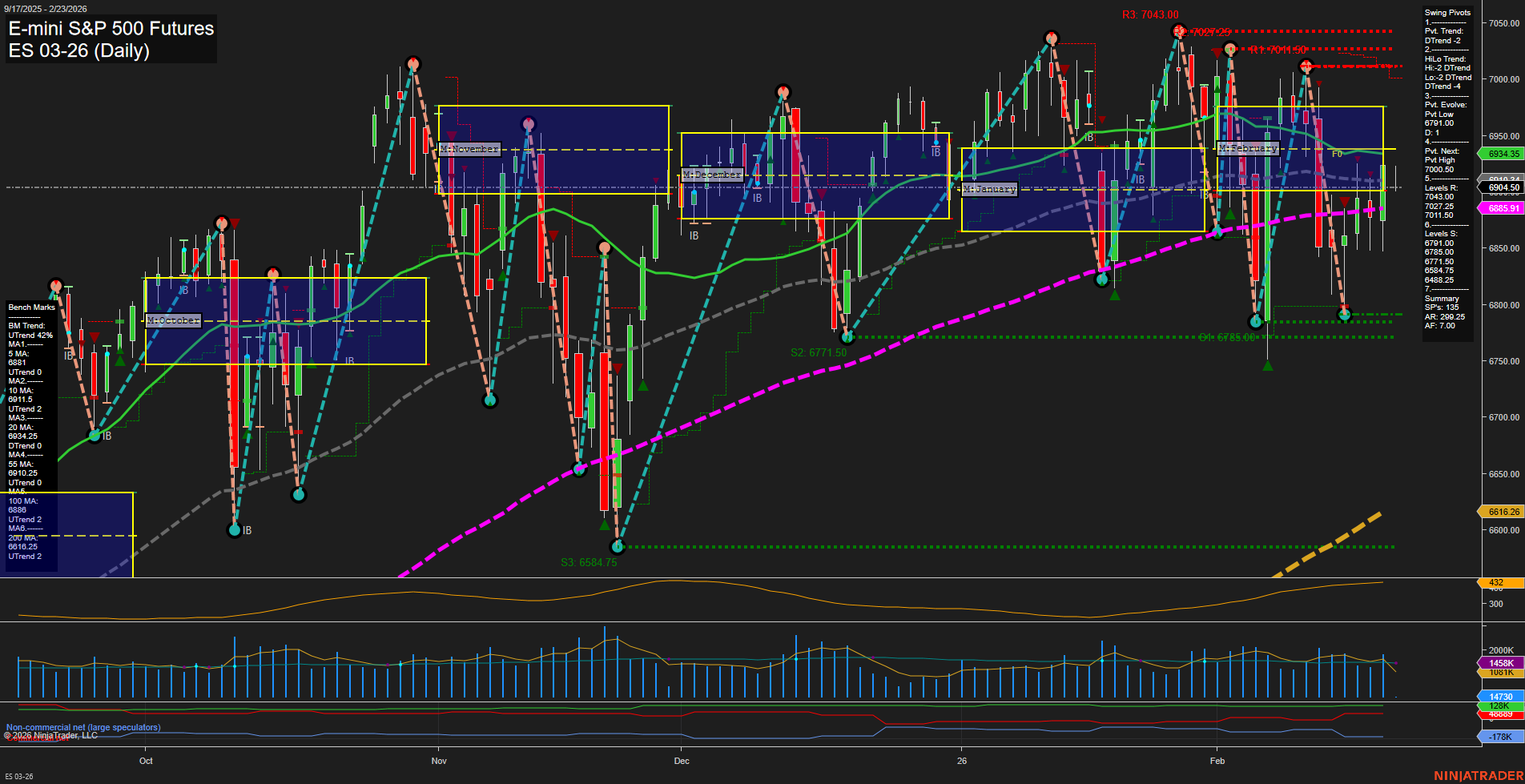The image size is (1525, 784).
Task: Click the 9/17/2025 - 2/23/2026 date range label
Action: 46,6
